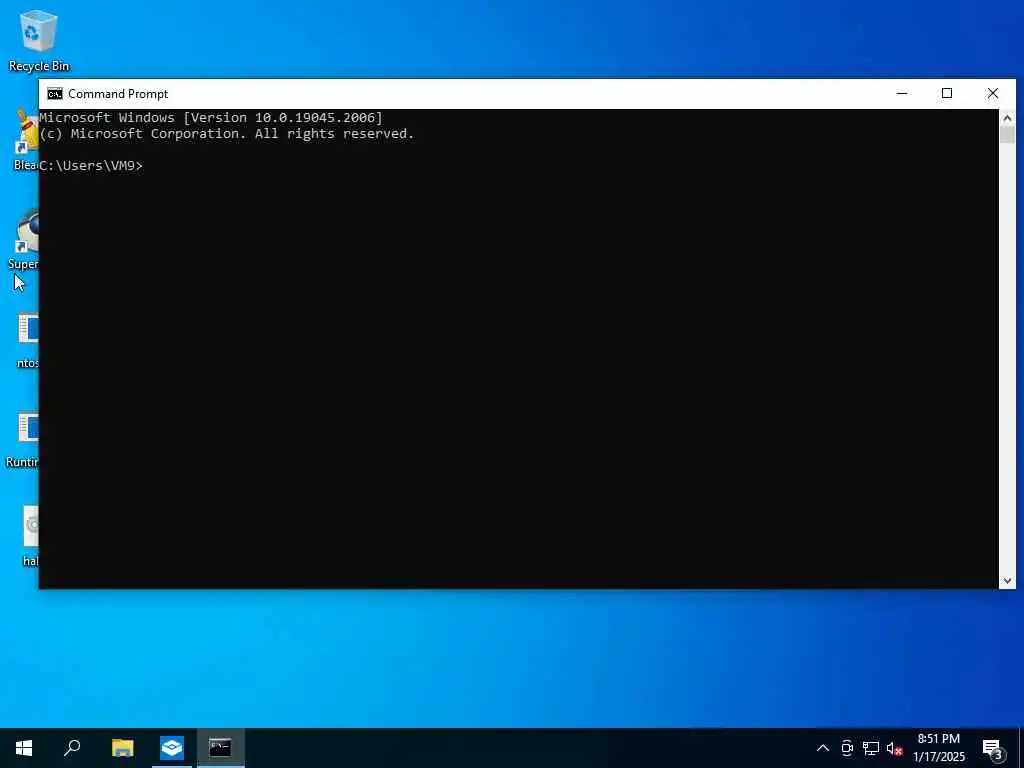Click the Microsoft Corporation copyright line
The width and height of the screenshot is (1024, 768).
point(227,133)
